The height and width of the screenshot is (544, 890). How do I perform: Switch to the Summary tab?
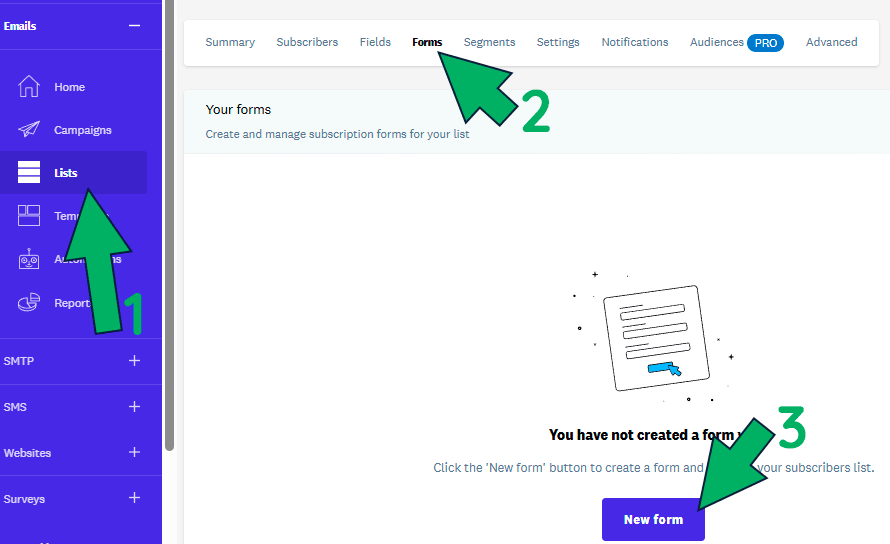click(230, 42)
